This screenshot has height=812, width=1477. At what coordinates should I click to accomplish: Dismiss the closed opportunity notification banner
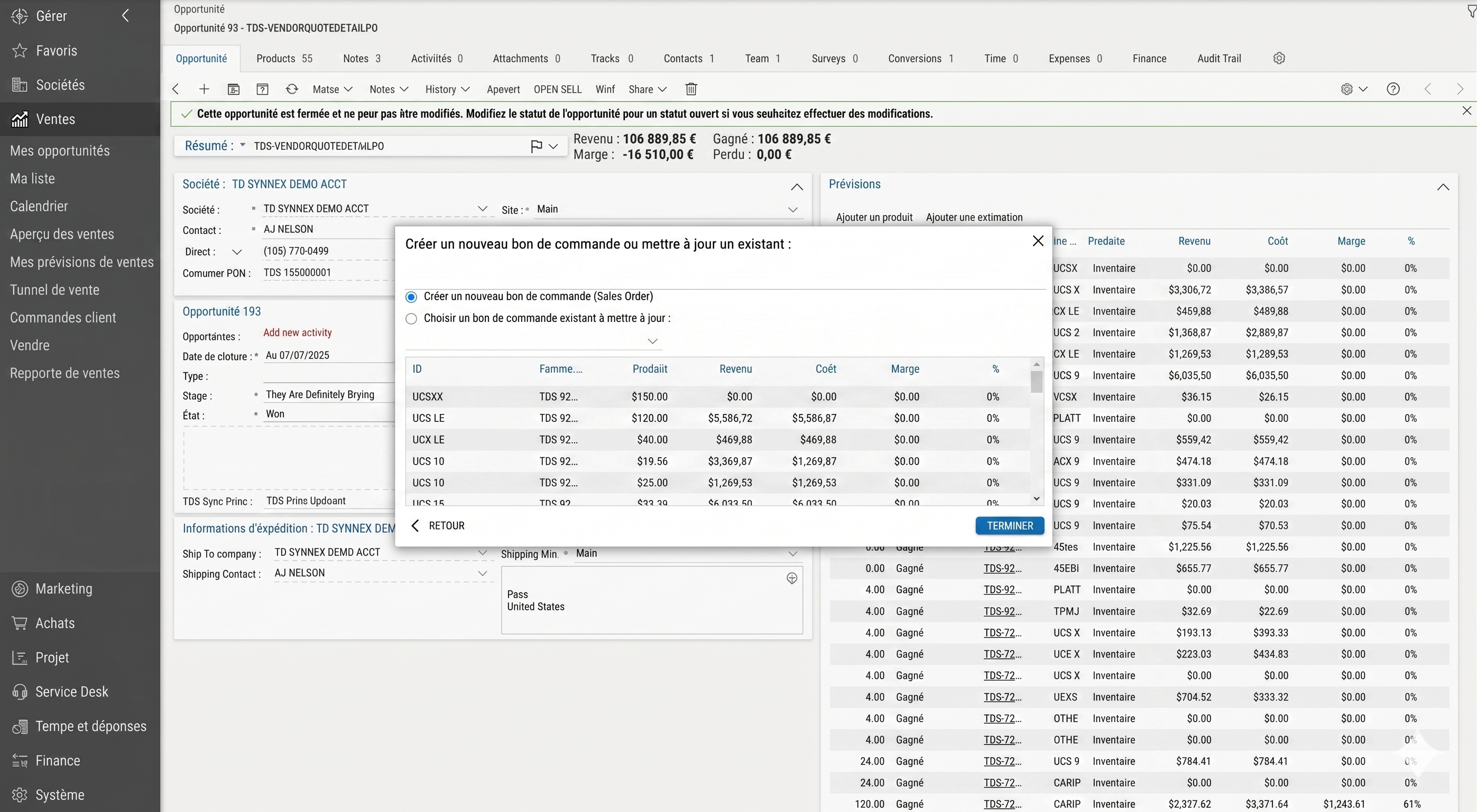(x=1466, y=110)
